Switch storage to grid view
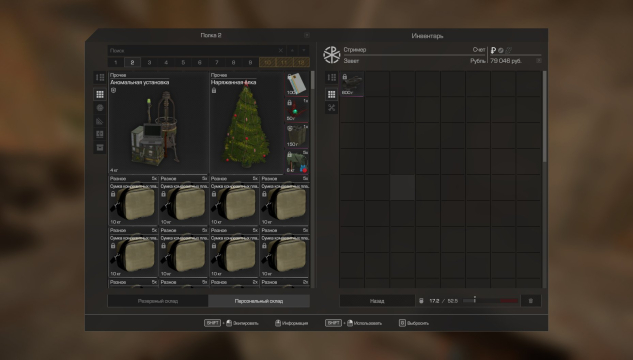Screen dimensions: 633x360 click(100, 94)
